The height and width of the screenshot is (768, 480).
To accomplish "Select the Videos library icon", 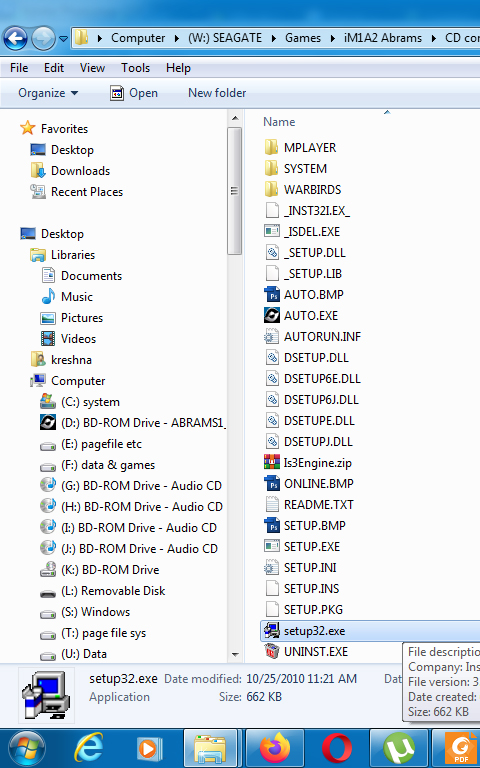I will 48,339.
